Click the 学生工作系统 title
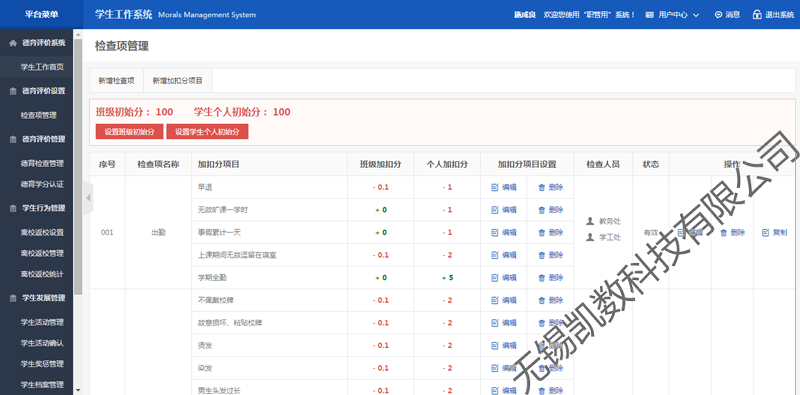 pos(123,14)
